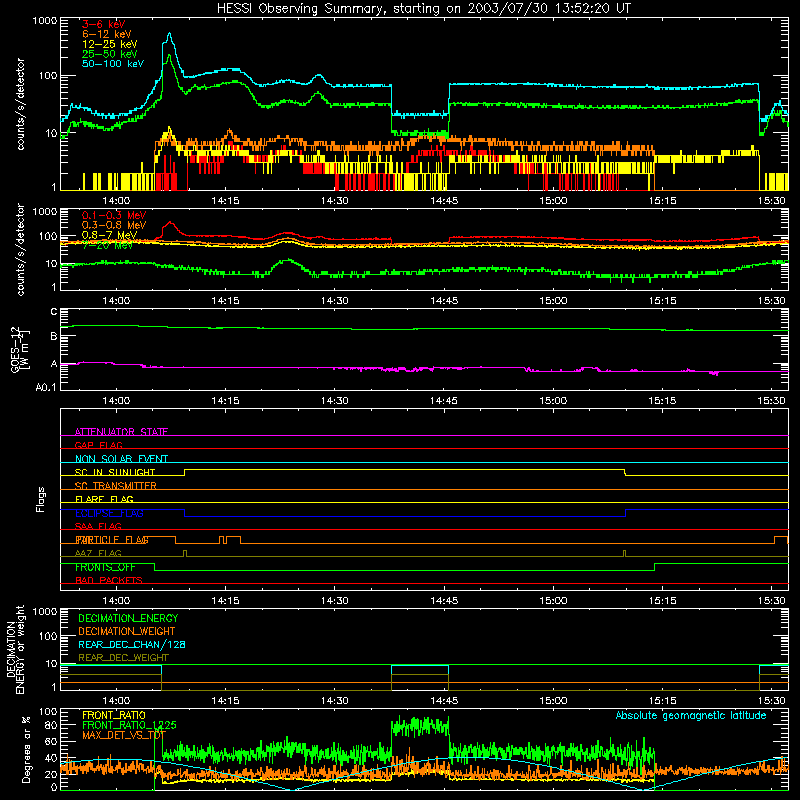Image resolution: width=800 pixels, height=800 pixels.
Task: Click the DECIMATION or weight axis label
Action: pos(15,650)
